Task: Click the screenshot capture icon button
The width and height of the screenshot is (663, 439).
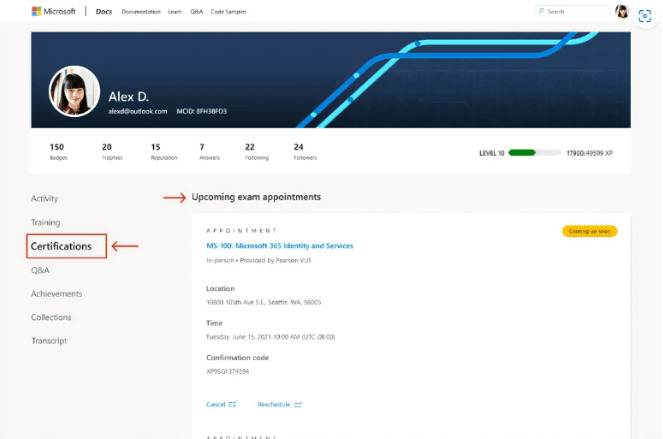Action: [644, 16]
